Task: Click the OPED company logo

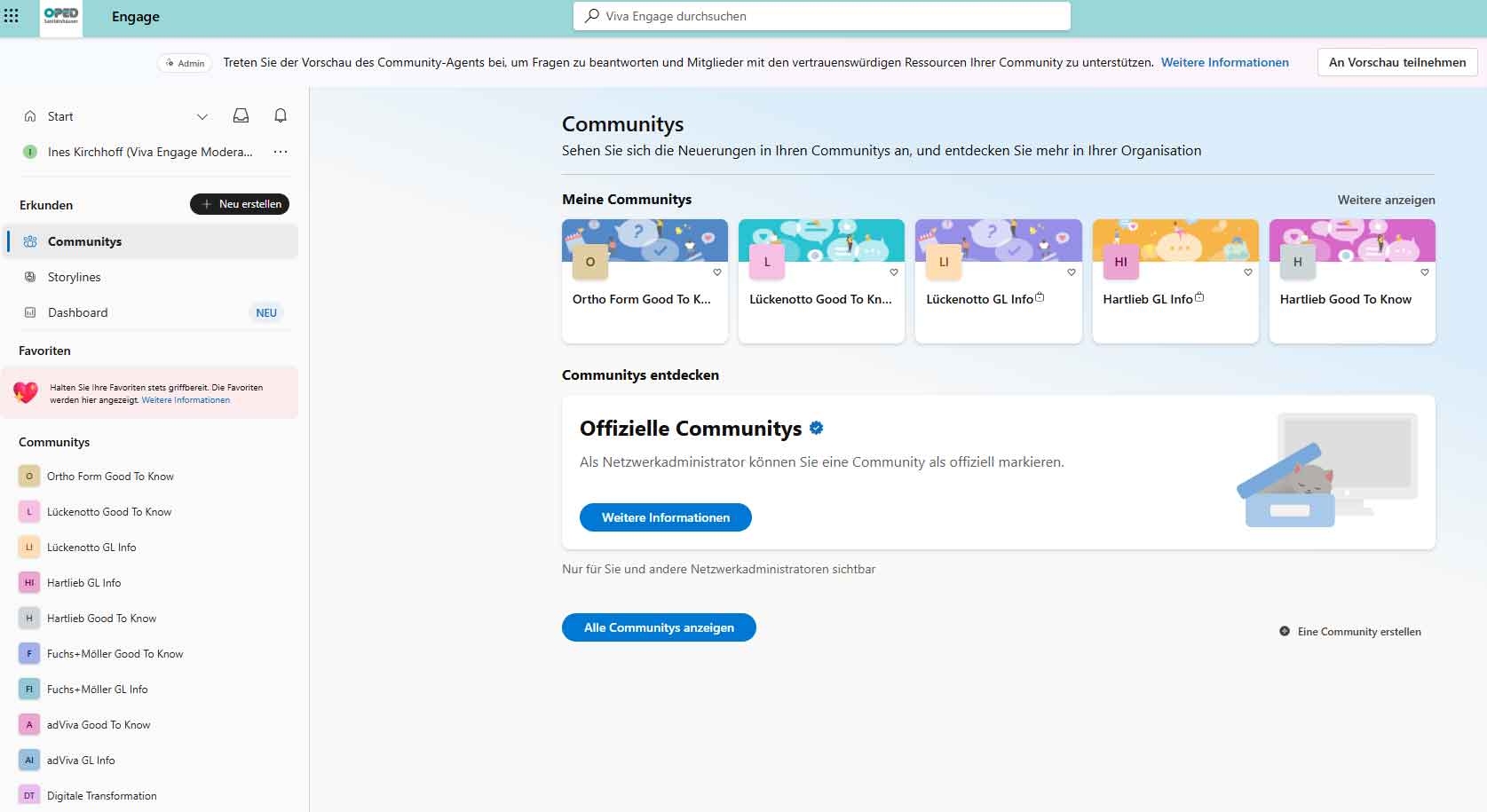Action: pyautogui.click(x=61, y=17)
